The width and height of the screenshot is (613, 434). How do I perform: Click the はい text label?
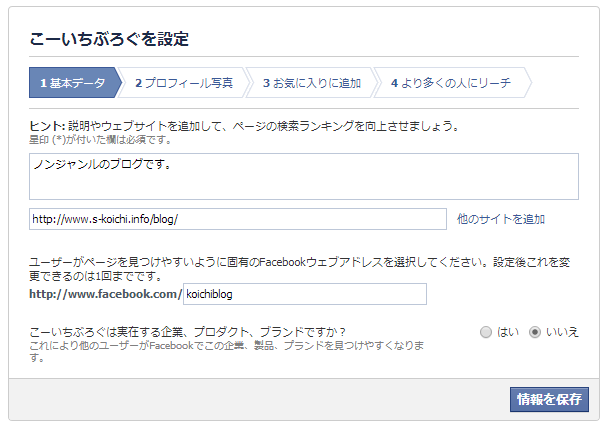[x=508, y=332]
